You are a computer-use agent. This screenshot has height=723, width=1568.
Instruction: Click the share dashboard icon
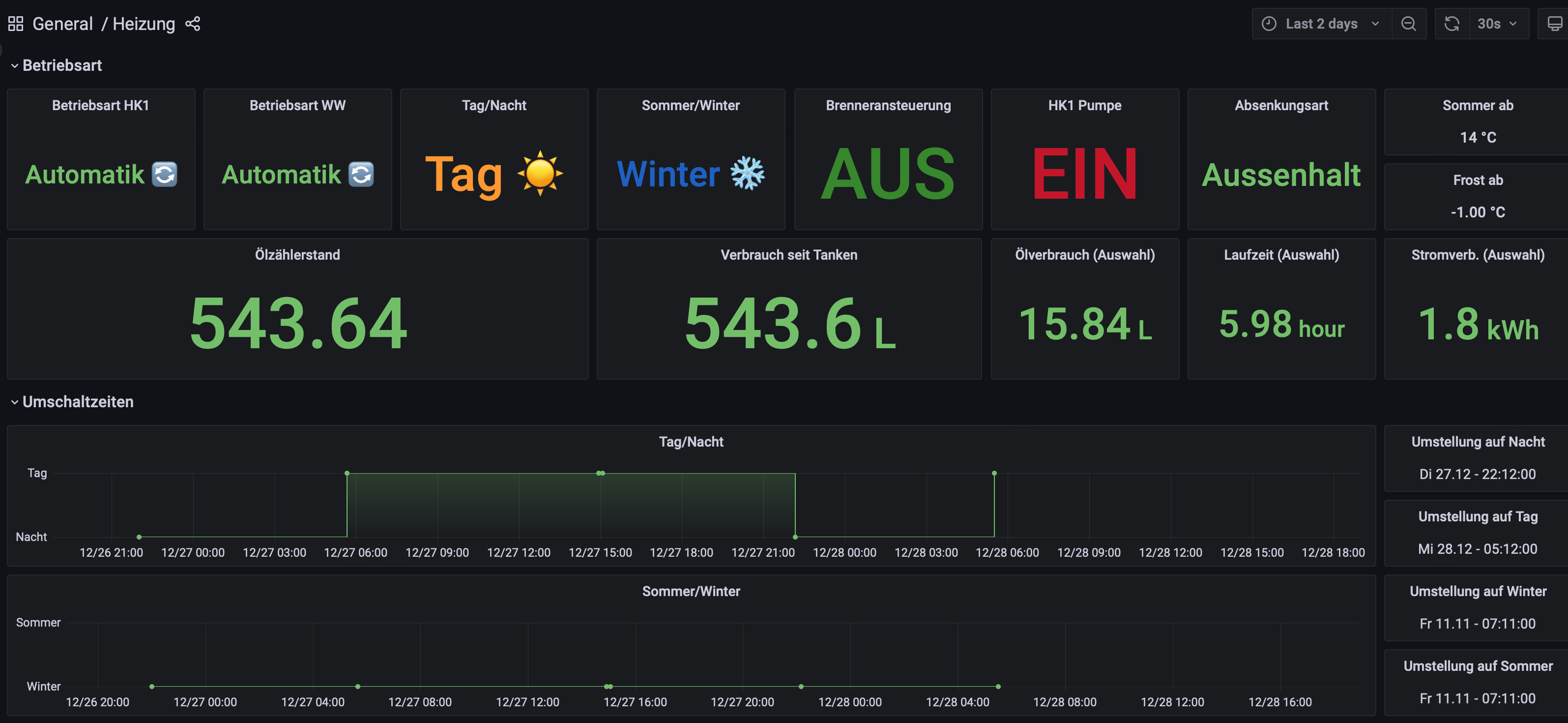coord(192,24)
